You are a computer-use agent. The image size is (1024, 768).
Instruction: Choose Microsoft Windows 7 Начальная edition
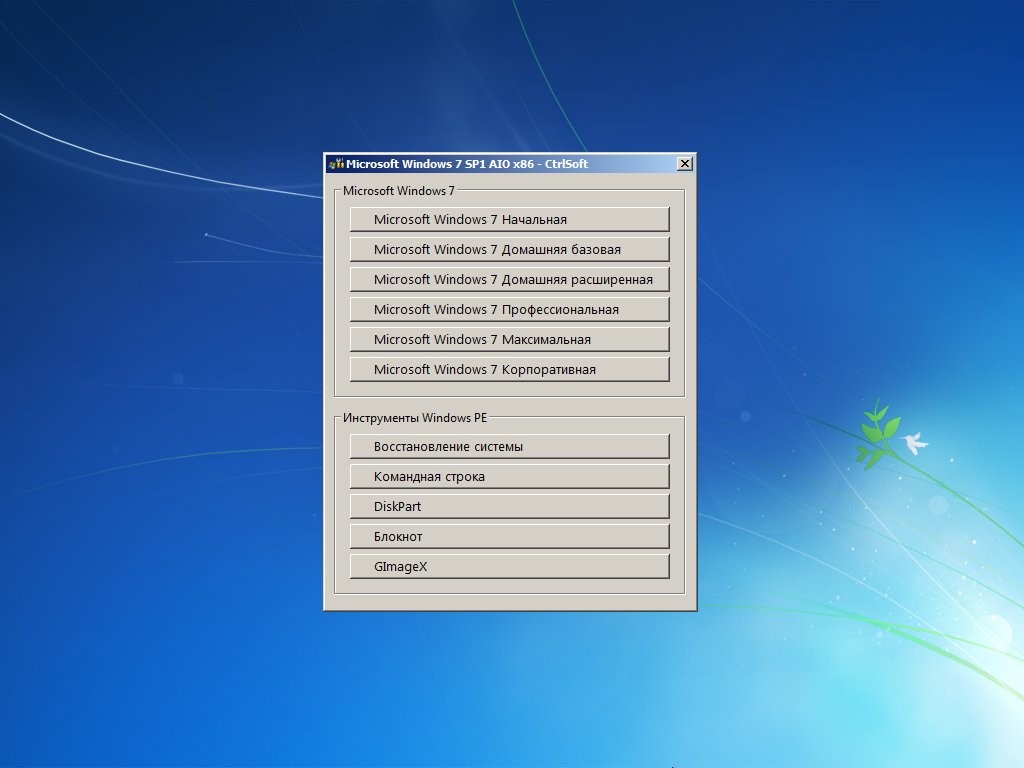pos(509,219)
